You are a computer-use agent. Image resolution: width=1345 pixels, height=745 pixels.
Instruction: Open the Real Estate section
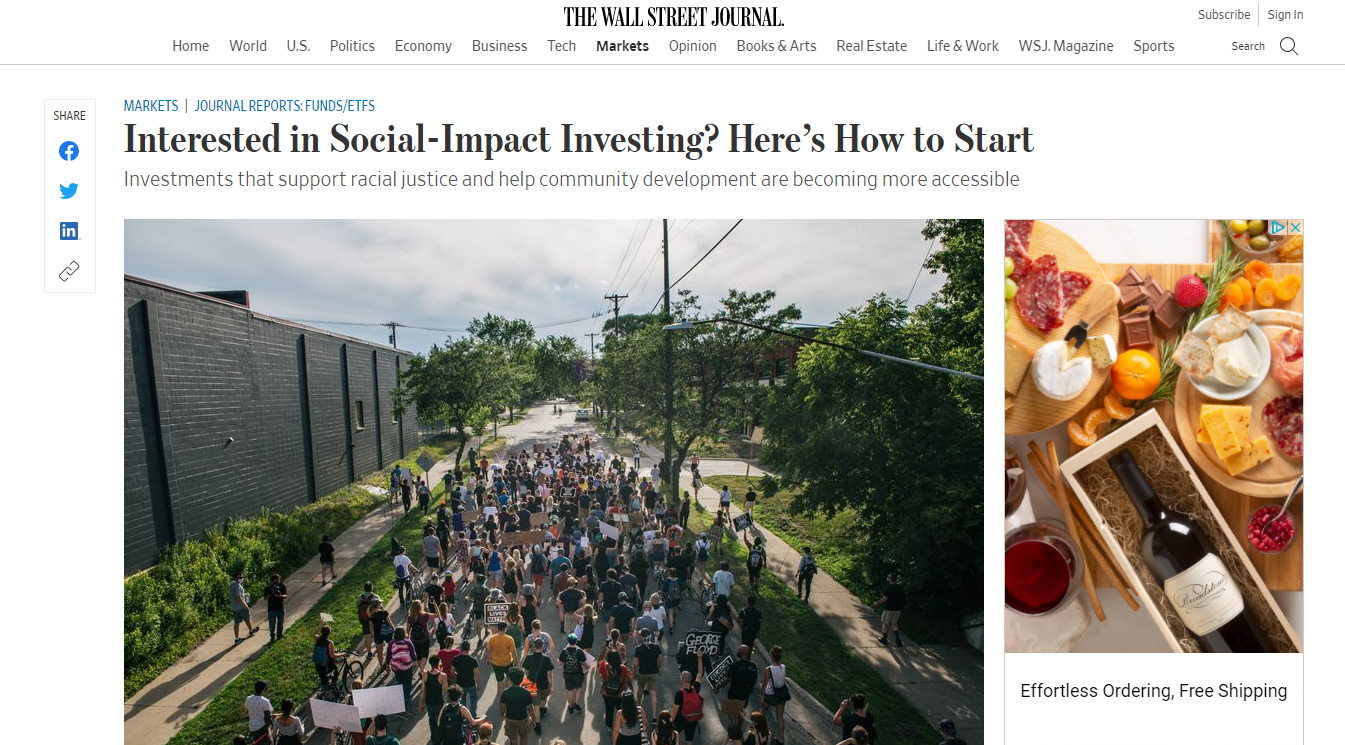click(x=871, y=46)
